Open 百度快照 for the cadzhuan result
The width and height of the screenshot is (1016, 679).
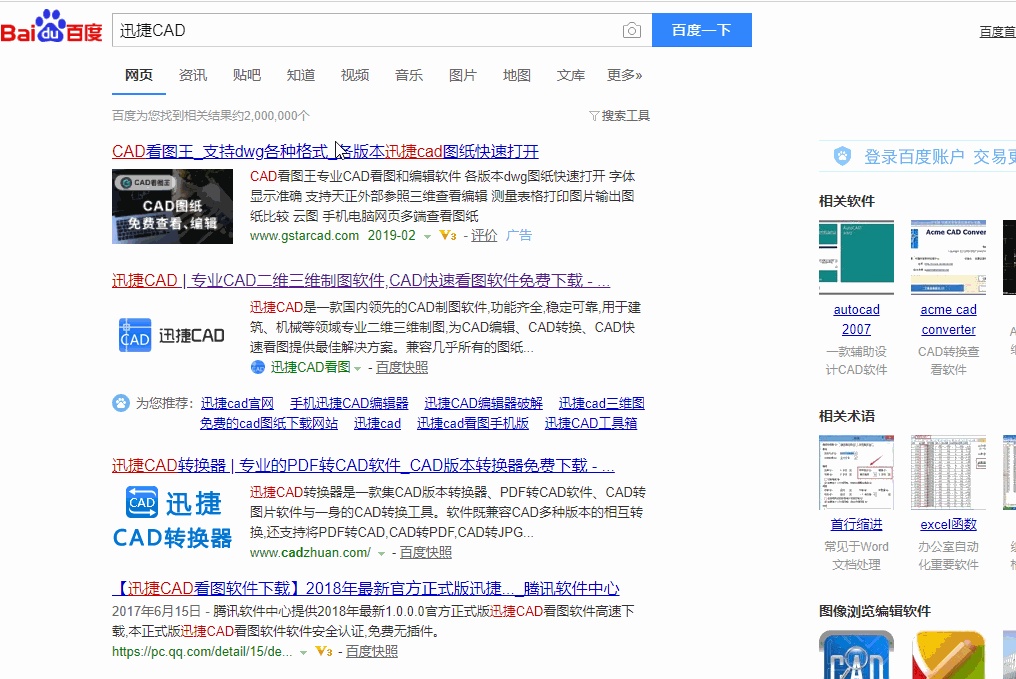pyautogui.click(x=426, y=553)
